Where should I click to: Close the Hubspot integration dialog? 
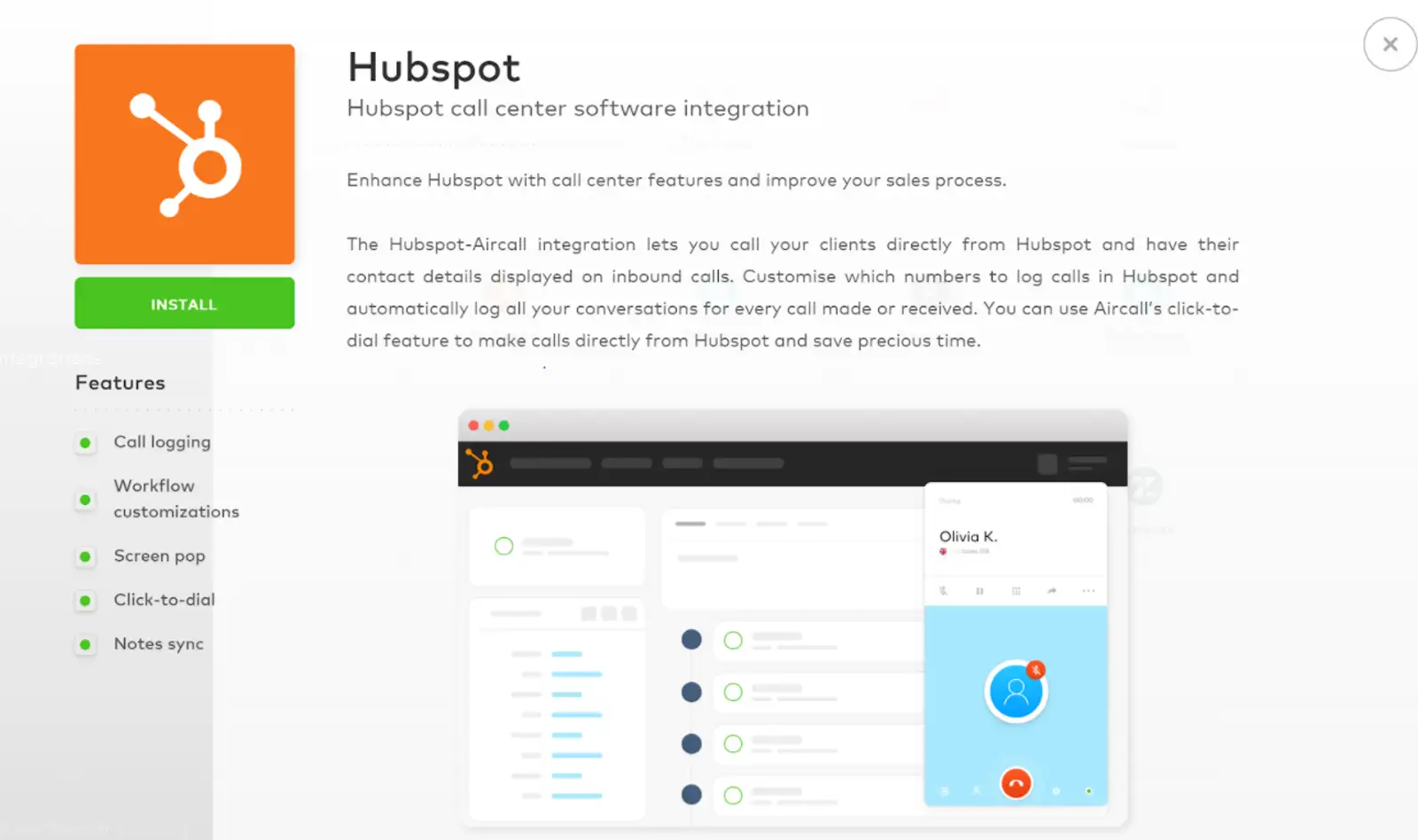(1390, 44)
